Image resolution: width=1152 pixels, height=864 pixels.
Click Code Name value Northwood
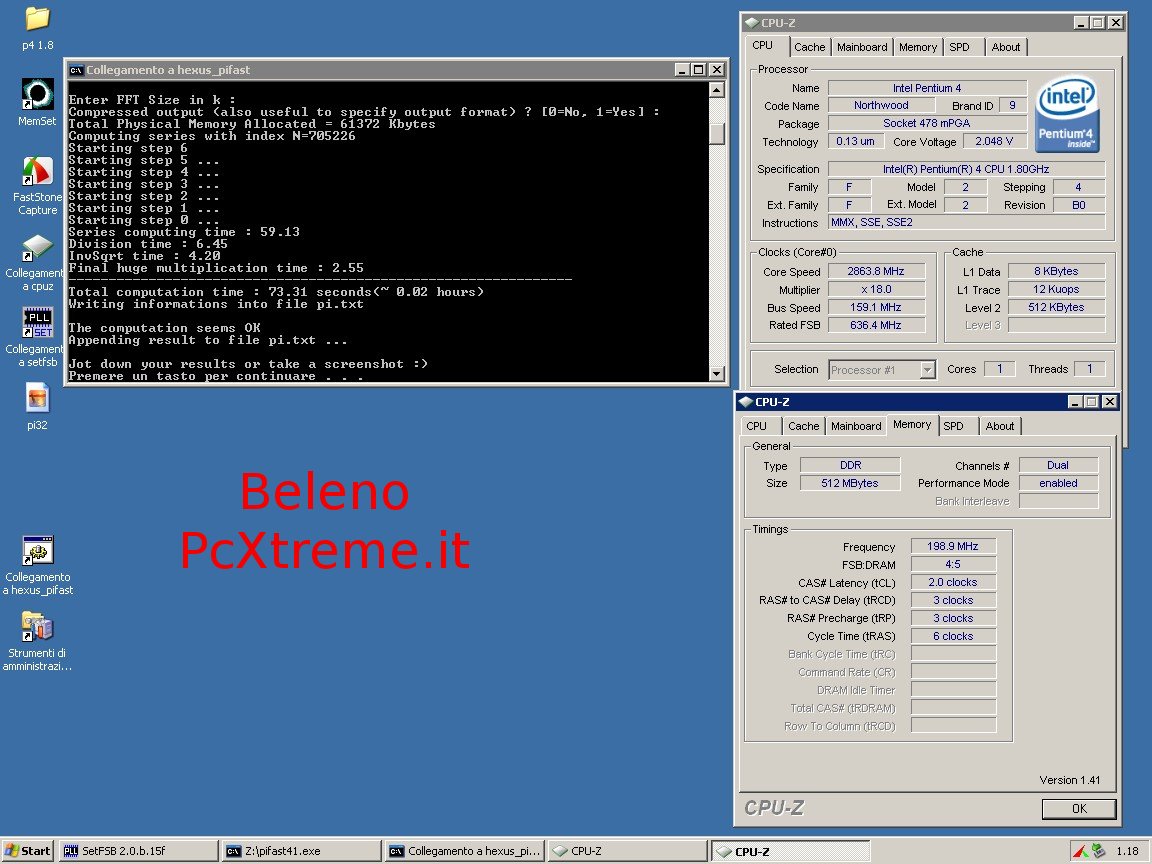tap(881, 105)
